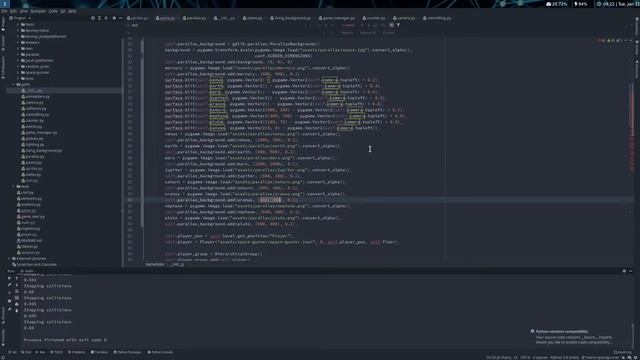Open Problems tool window

(x=77, y=352)
